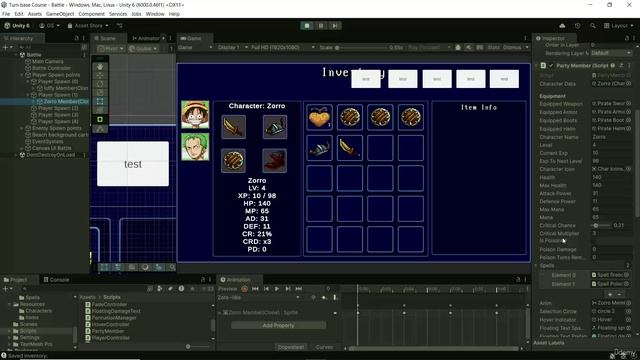The image size is (640, 360).
Task: Open the Window menu
Action: [155, 14]
